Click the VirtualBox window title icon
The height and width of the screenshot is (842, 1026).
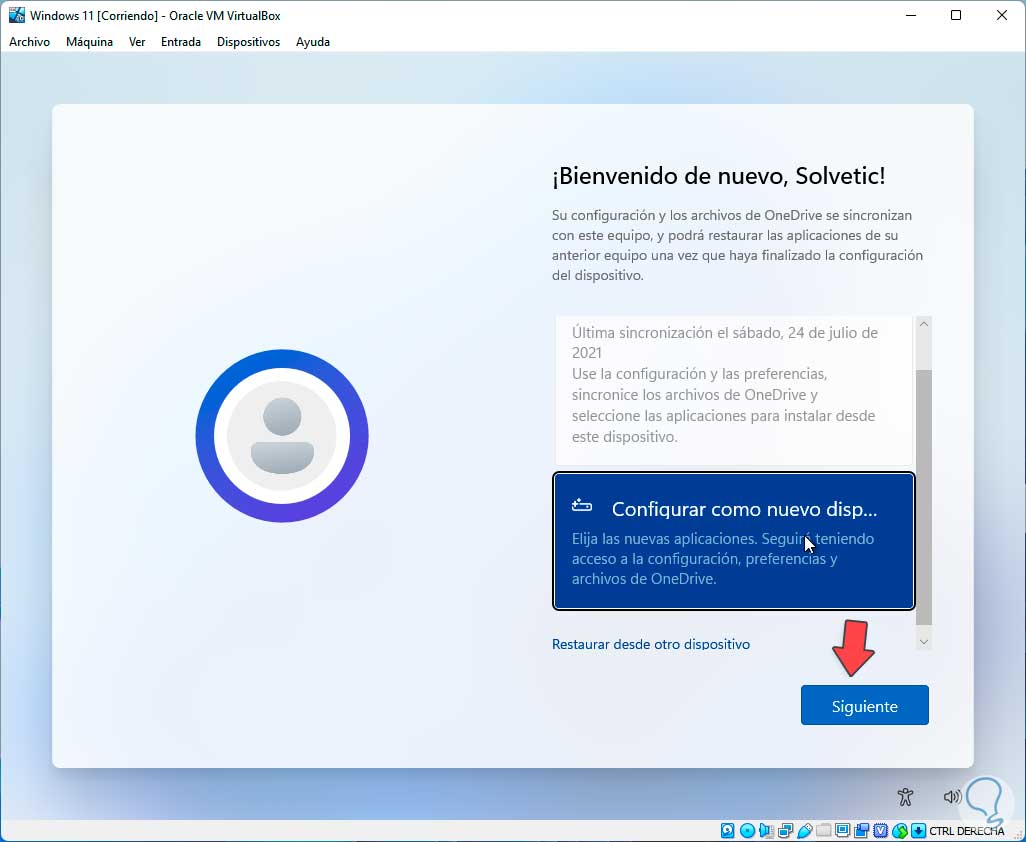click(16, 15)
